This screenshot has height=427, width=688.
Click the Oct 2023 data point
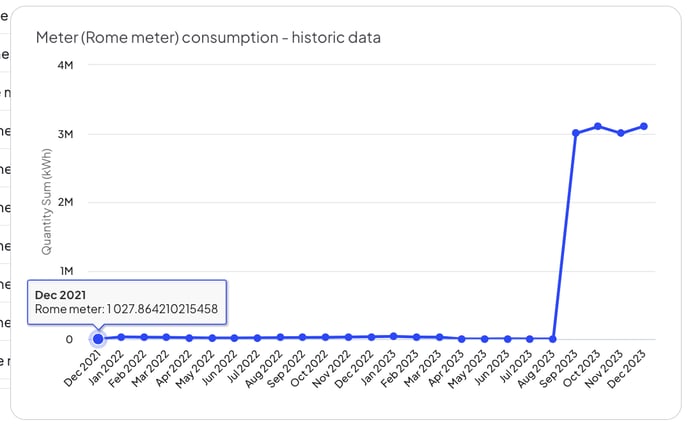pyautogui.click(x=598, y=126)
